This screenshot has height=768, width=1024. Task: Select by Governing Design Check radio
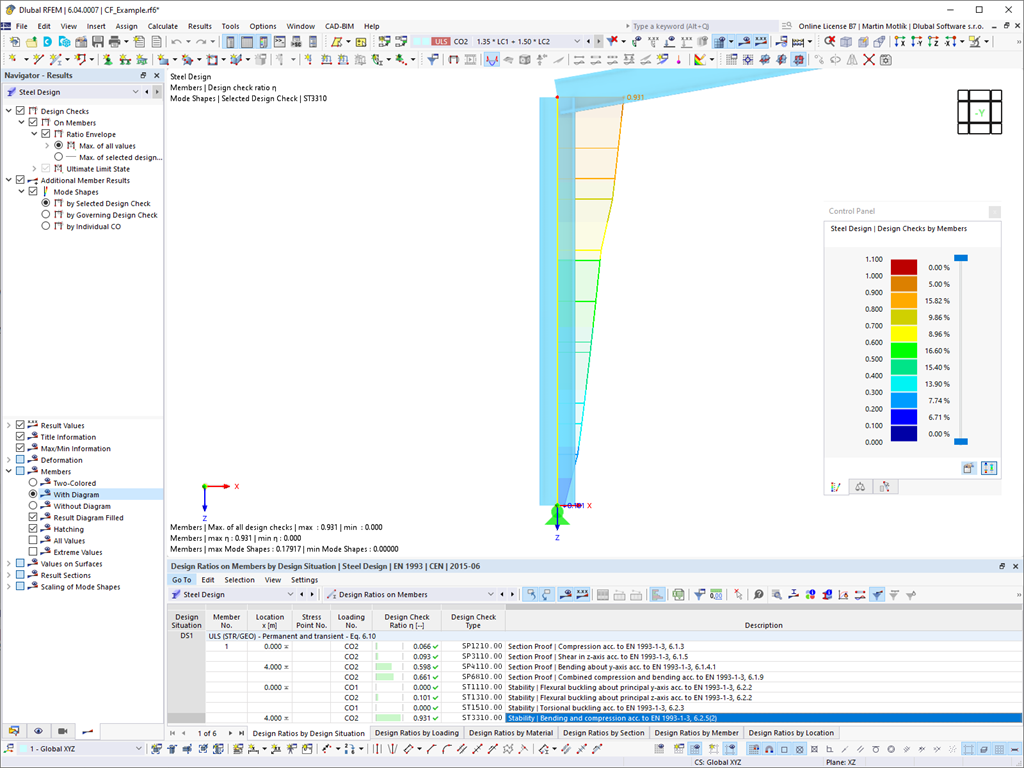click(46, 215)
